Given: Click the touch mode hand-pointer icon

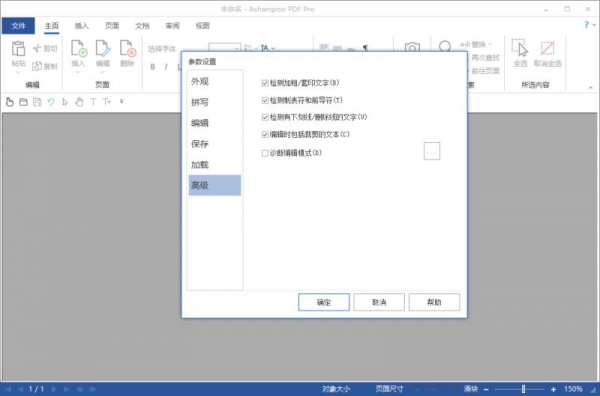Looking at the screenshot, I should pos(10,102).
